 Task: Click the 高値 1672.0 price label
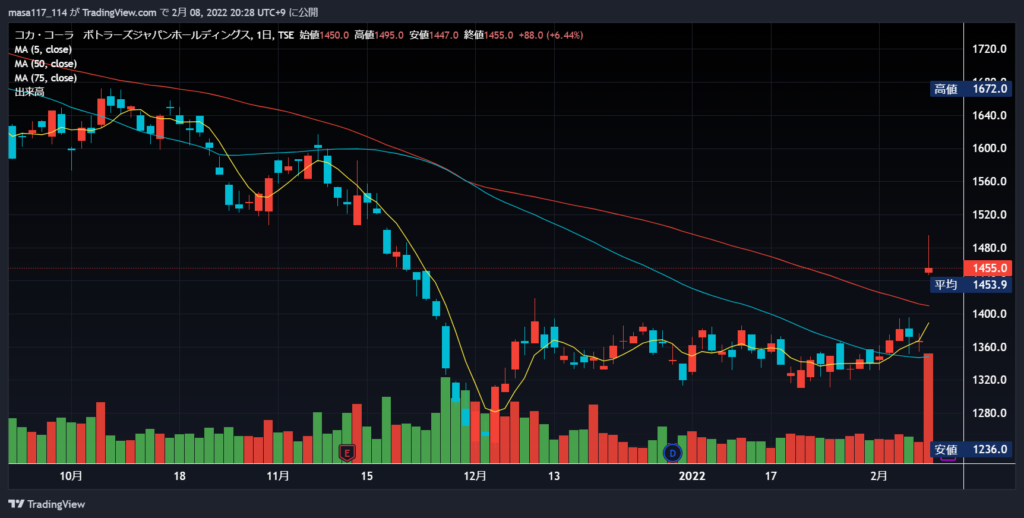tap(970, 89)
